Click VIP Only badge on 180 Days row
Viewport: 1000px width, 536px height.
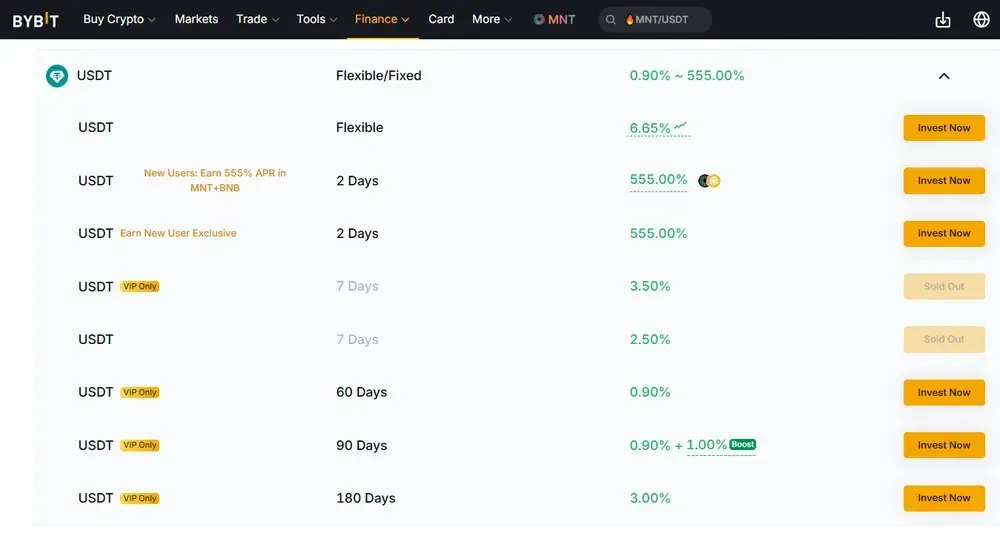[140, 498]
